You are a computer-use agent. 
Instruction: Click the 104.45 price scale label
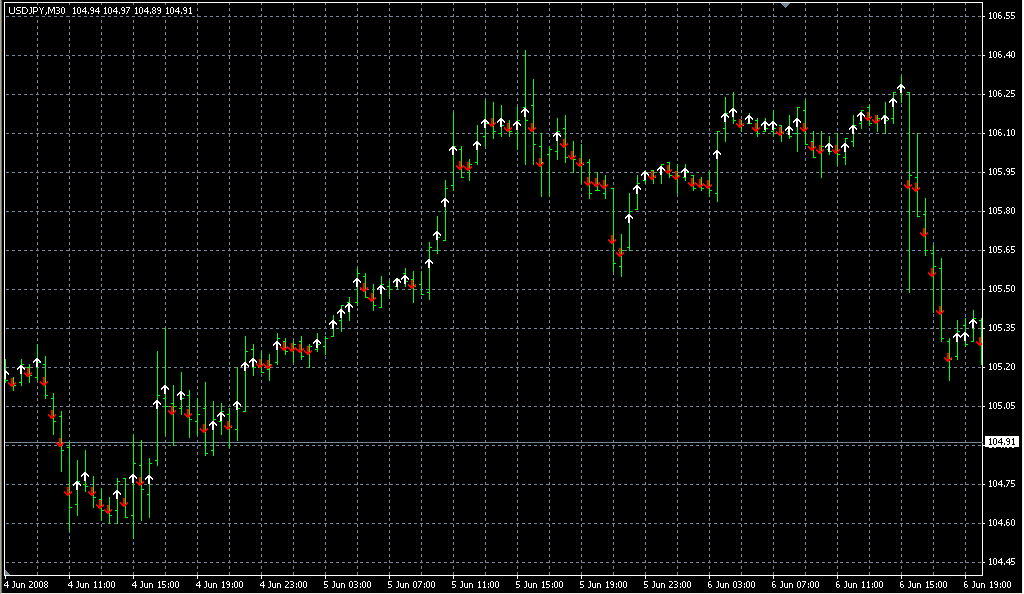tap(1001, 562)
